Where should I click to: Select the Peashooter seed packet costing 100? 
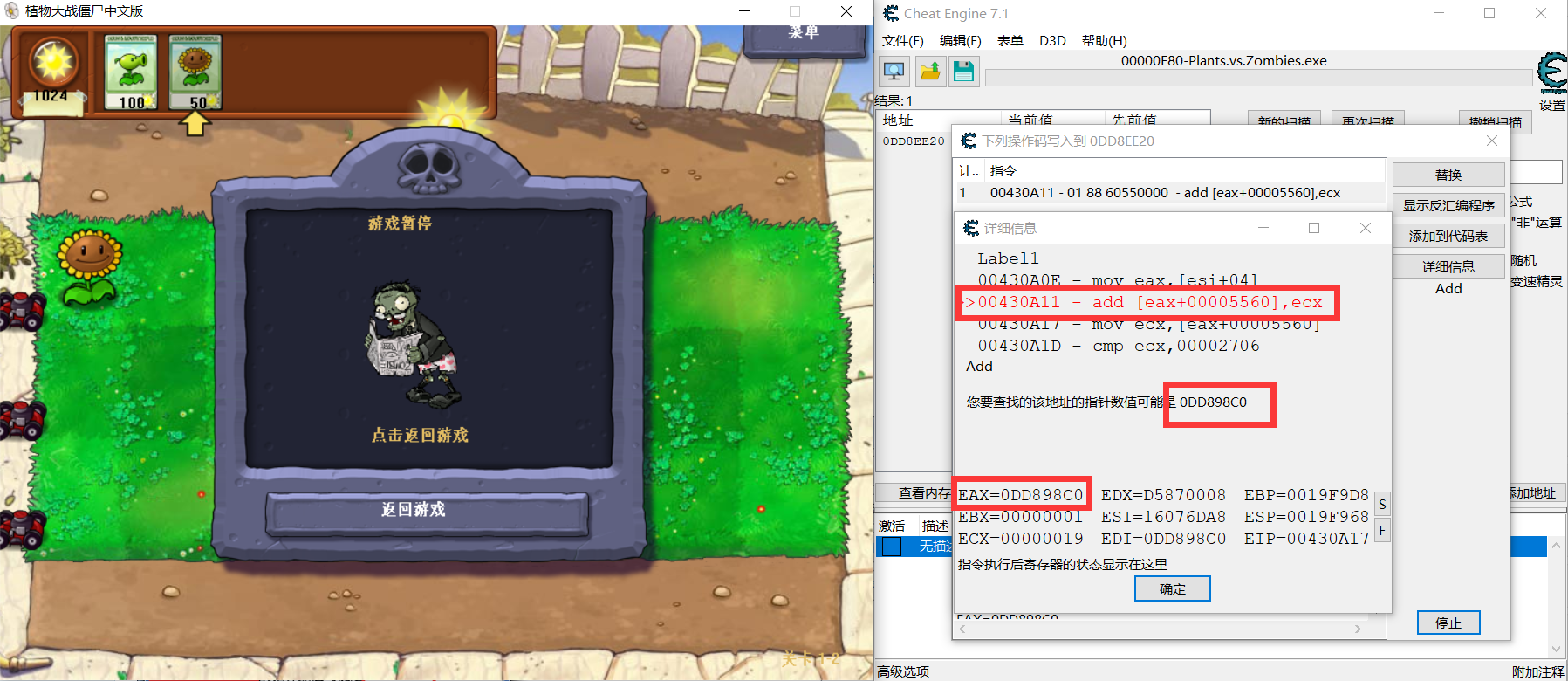pos(131,72)
